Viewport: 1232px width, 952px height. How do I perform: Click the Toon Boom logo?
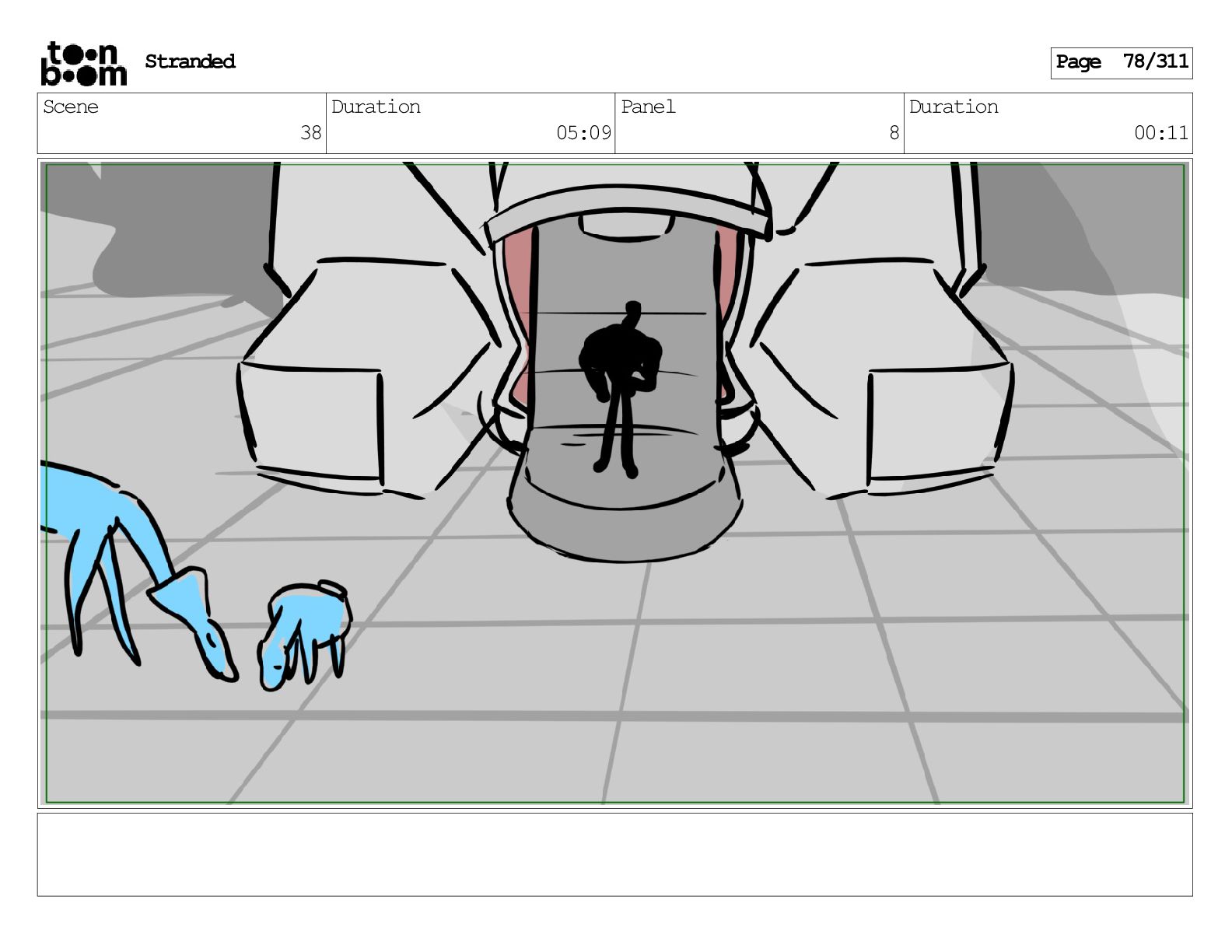pos(83,63)
